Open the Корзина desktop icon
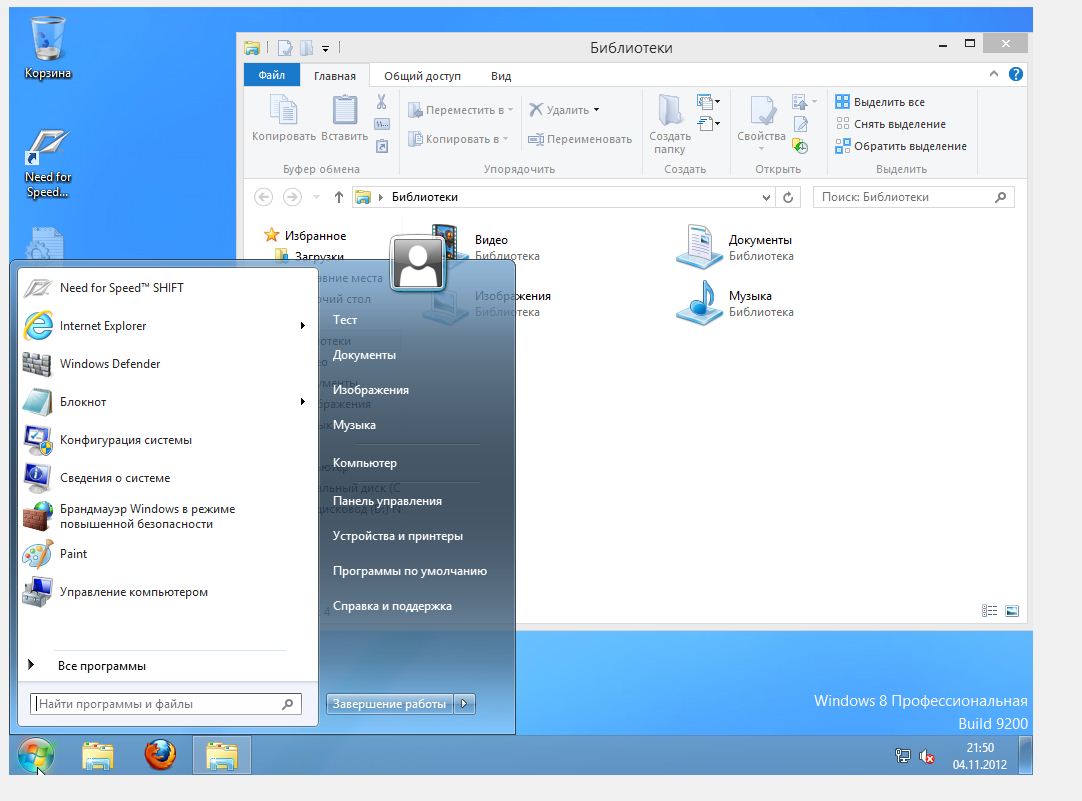The width and height of the screenshot is (1082, 801). (48, 47)
